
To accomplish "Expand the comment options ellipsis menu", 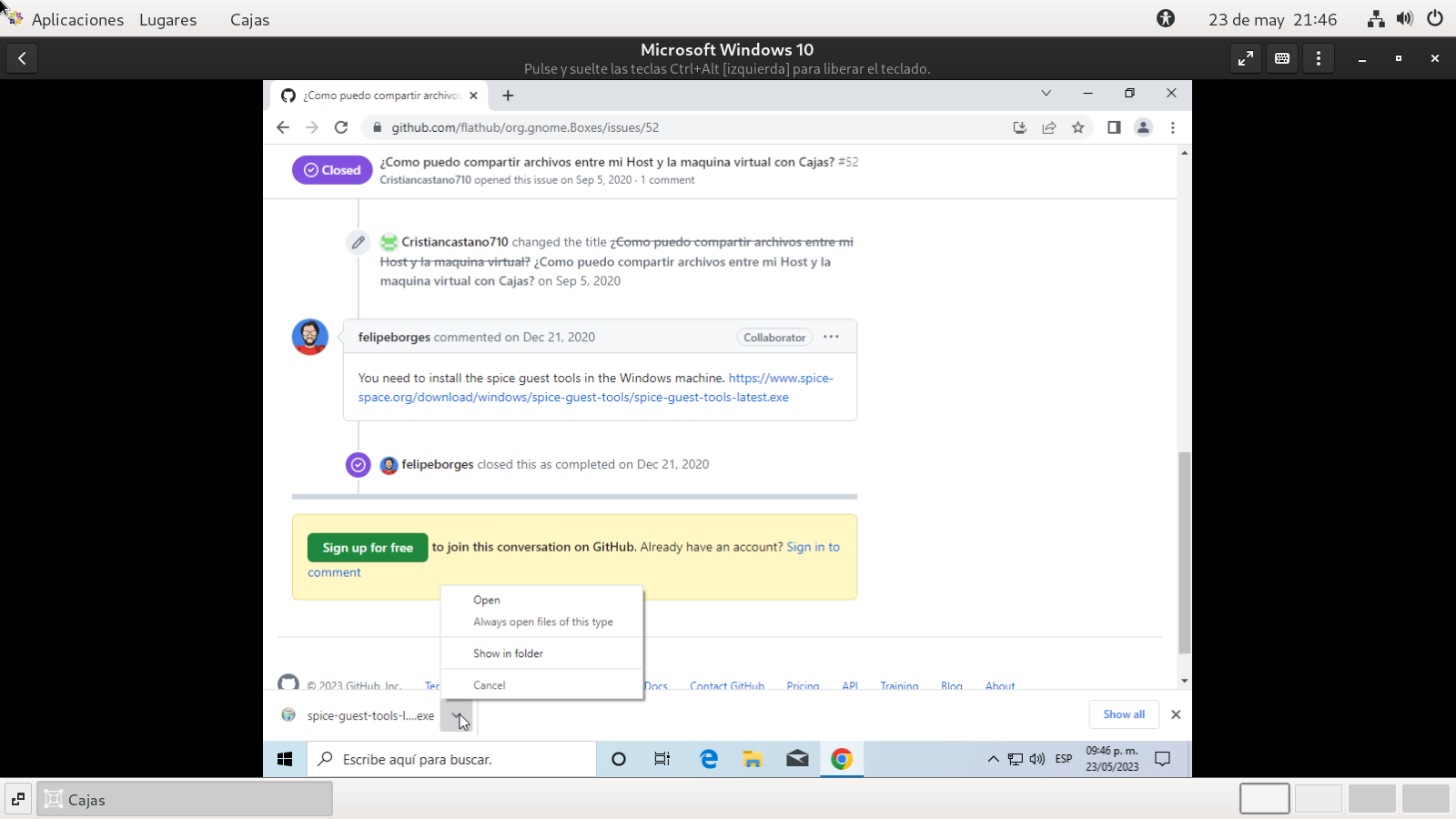I will (x=831, y=337).
